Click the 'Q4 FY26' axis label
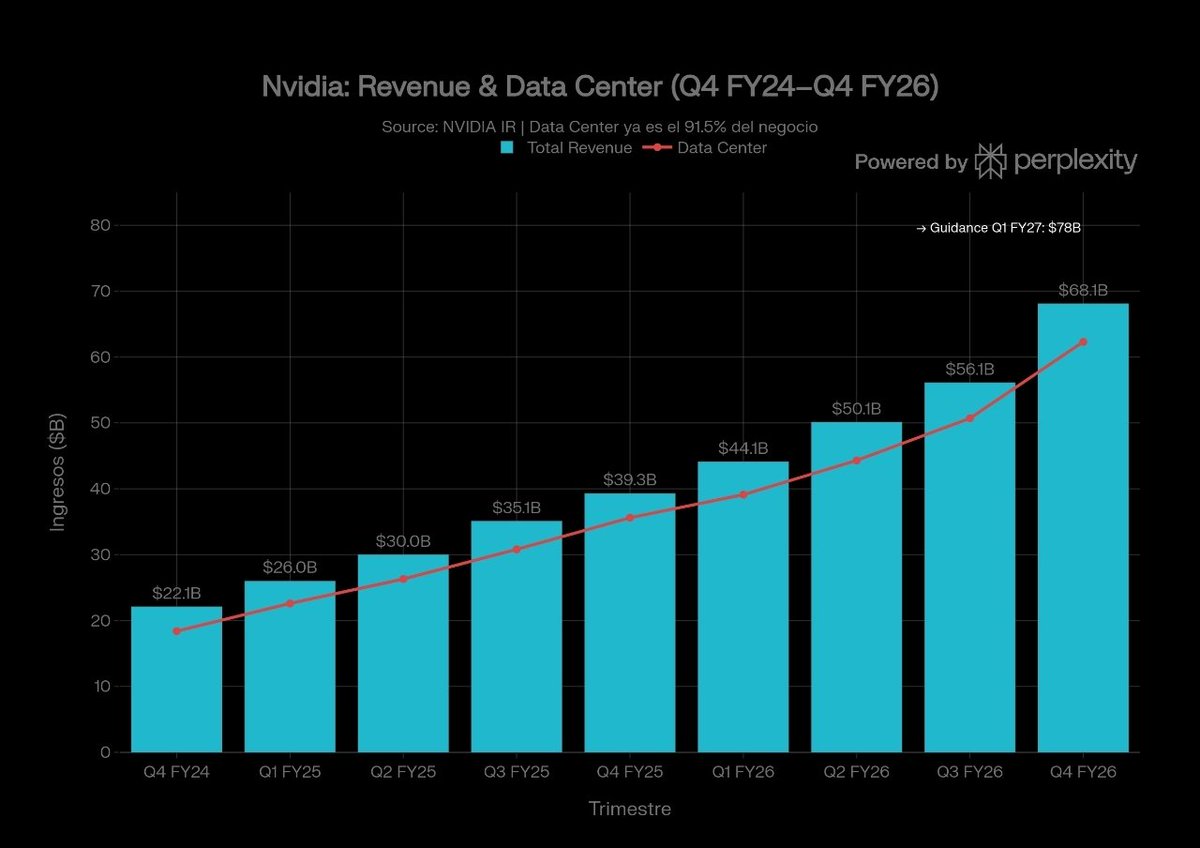The width and height of the screenshot is (1200, 848). 1083,773
